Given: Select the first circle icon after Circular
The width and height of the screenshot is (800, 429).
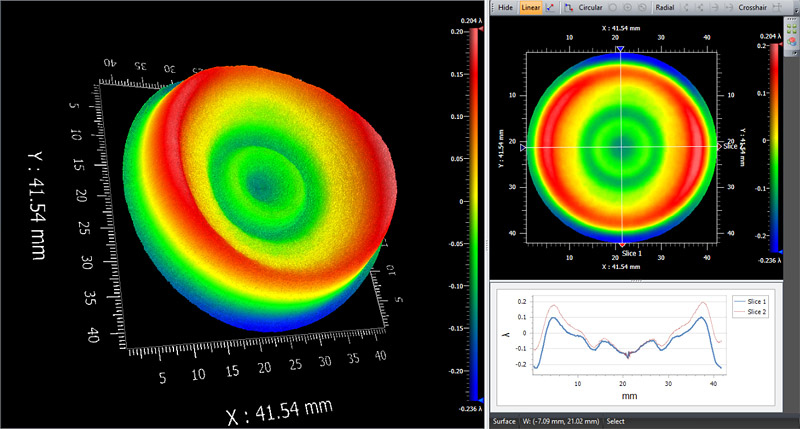Looking at the screenshot, I should coord(614,7).
